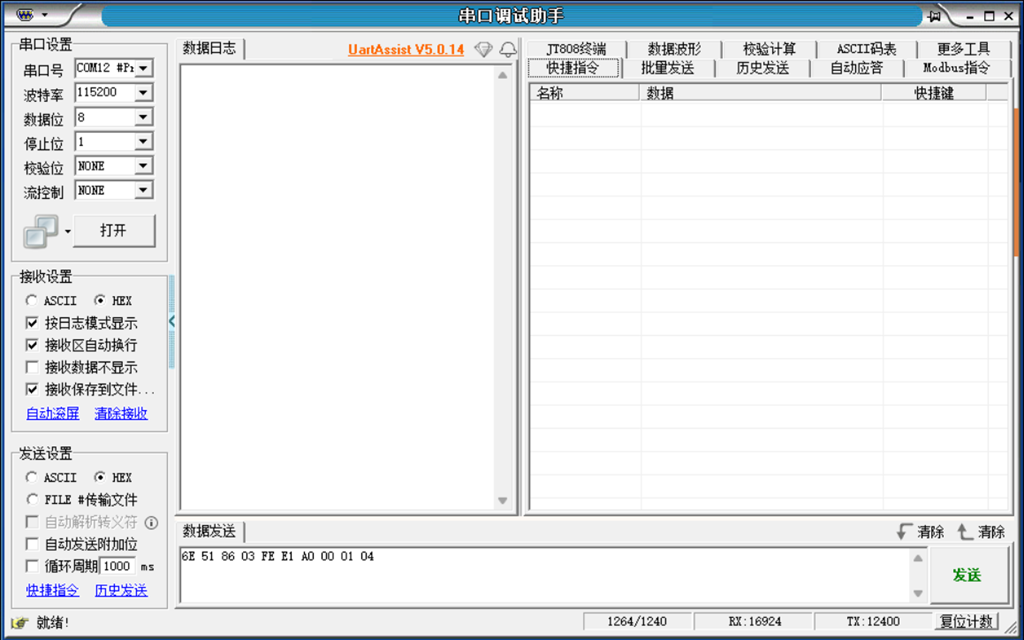Click the info icon beside 自动解析转义符
The height and width of the screenshot is (640, 1024).
coord(151,522)
